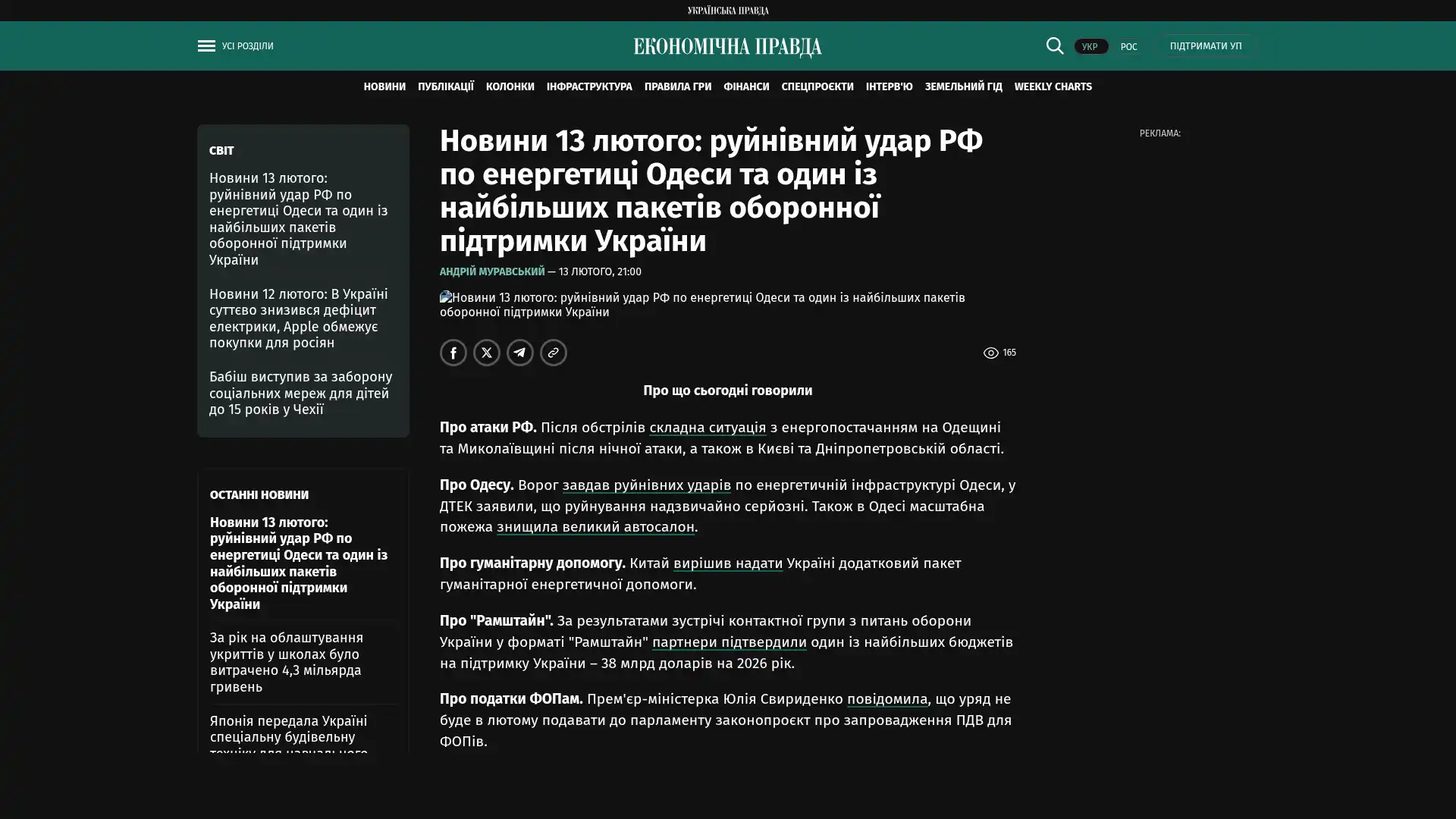This screenshot has width=1456, height=819.
Task: Open the ФІНАНСИ menu item
Action: point(745,87)
